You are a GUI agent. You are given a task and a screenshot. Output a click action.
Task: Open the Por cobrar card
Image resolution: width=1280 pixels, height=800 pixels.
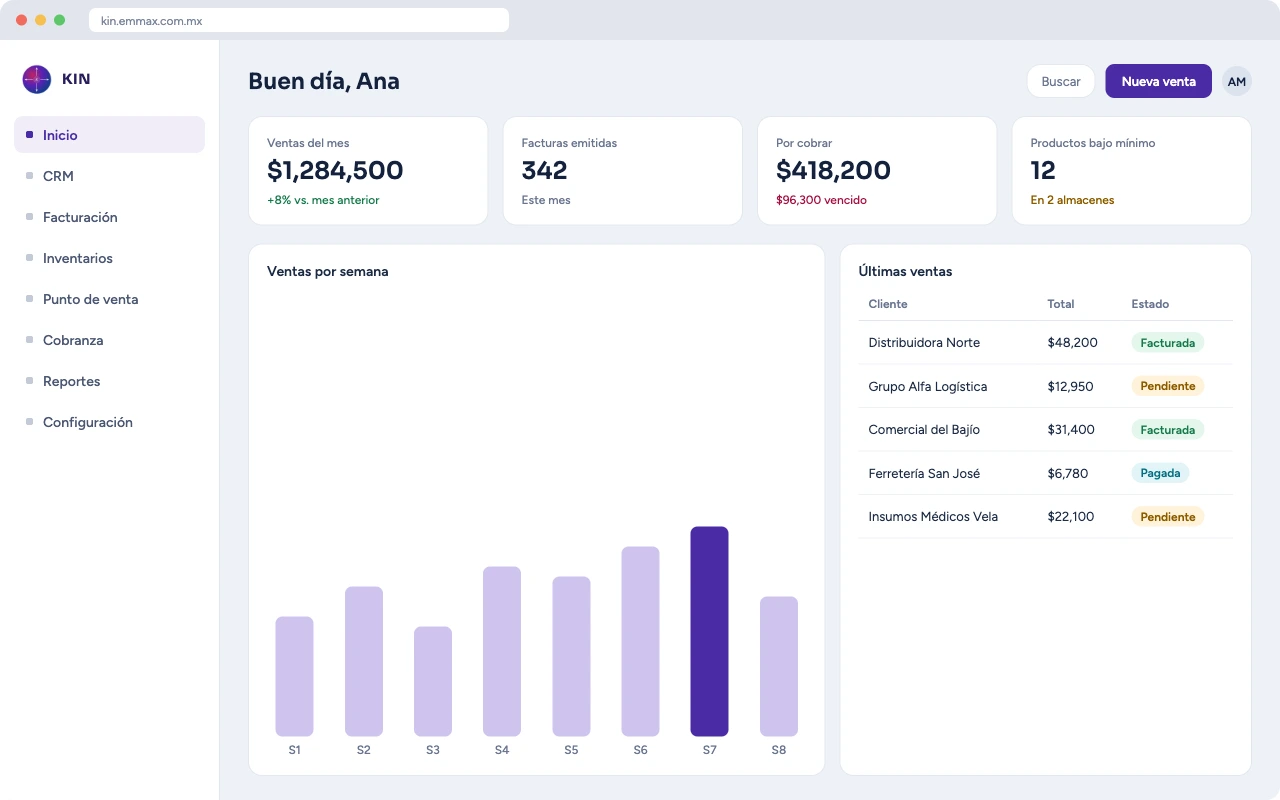[x=877, y=171]
